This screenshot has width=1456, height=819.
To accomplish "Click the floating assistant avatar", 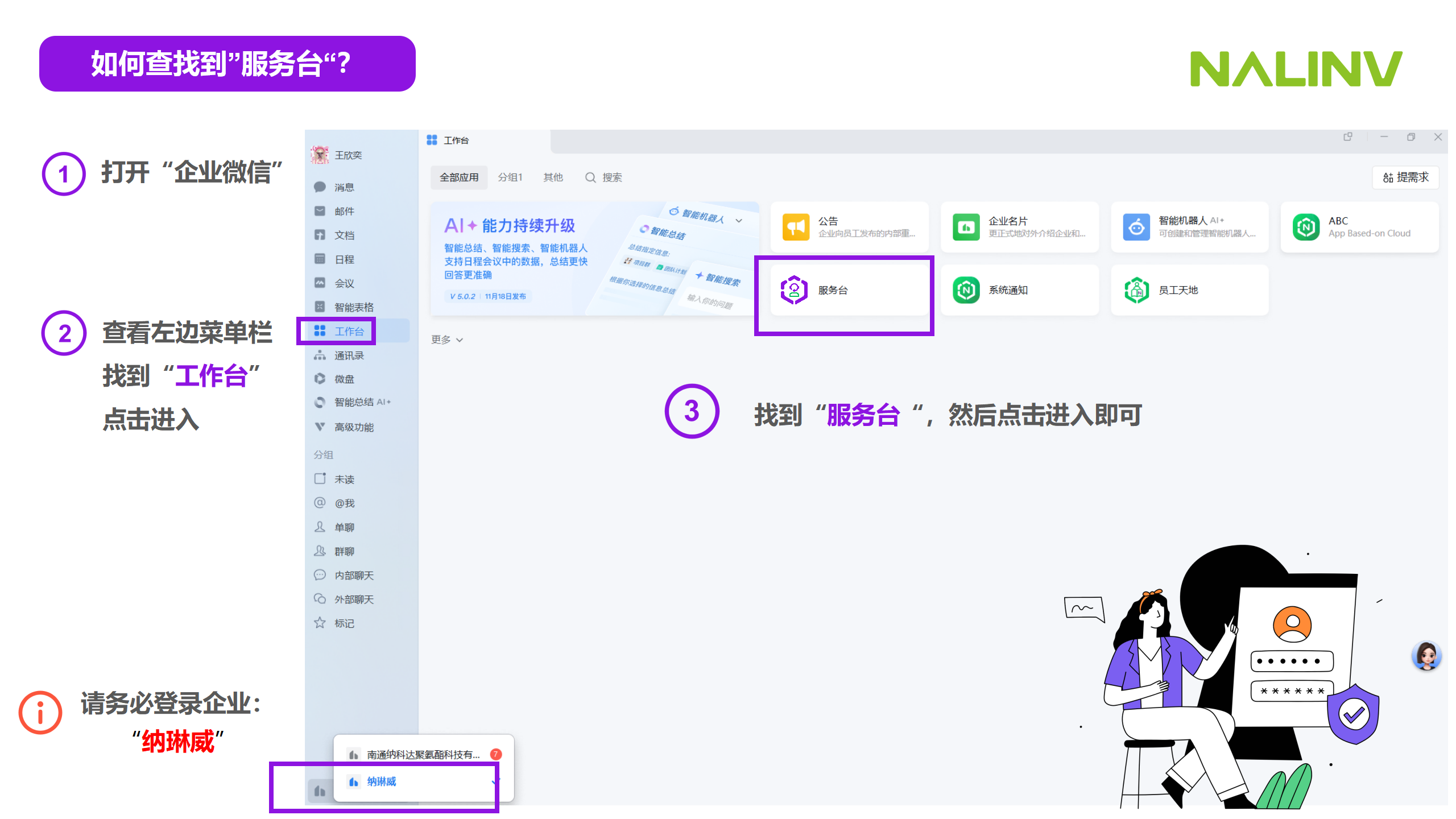I will tap(1426, 656).
